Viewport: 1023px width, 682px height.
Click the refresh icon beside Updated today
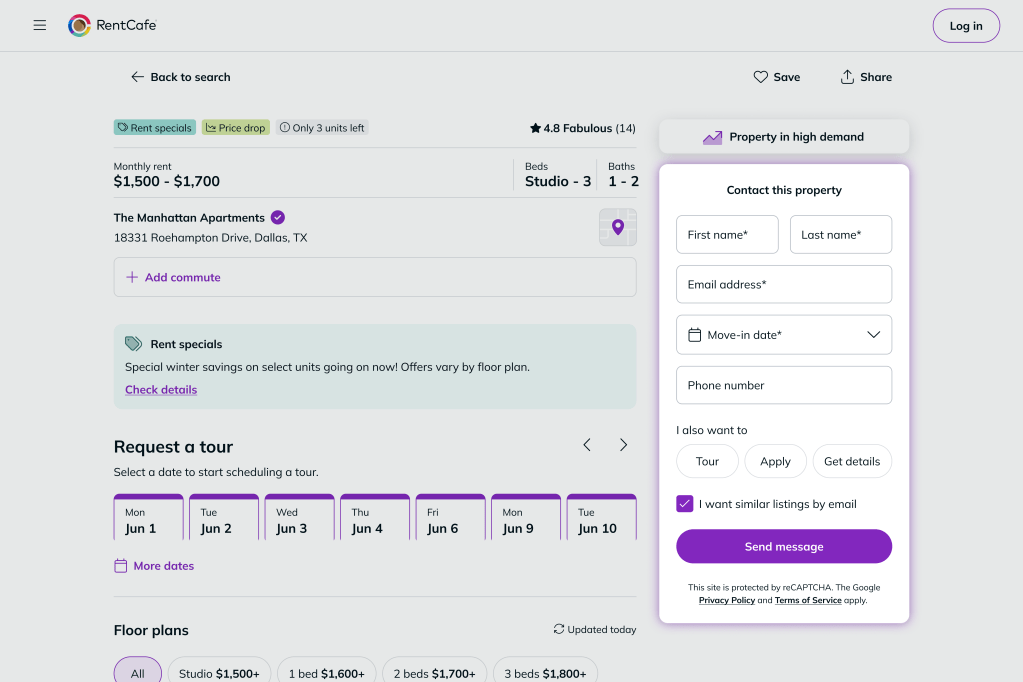pos(559,629)
